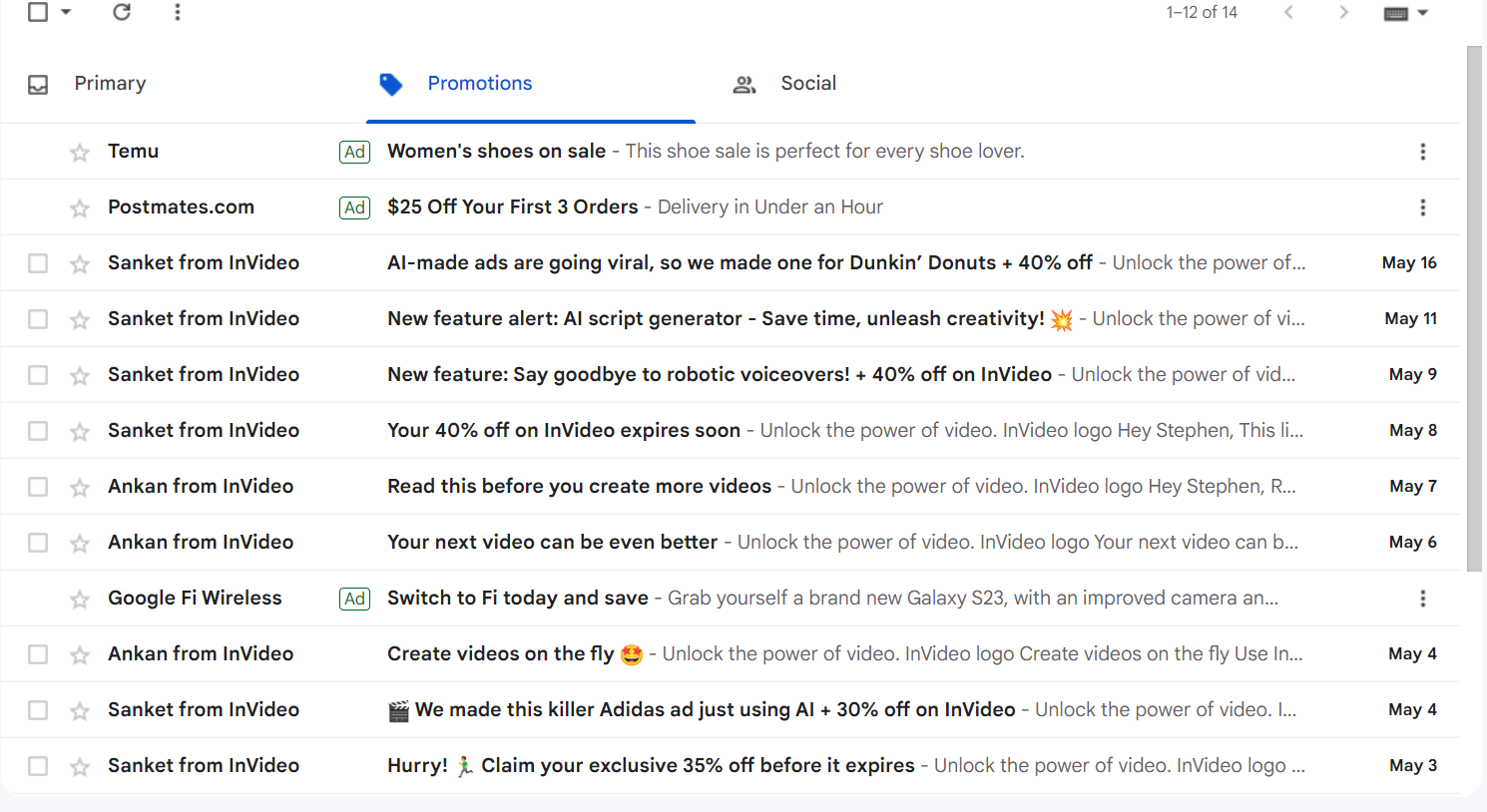Tick the Your next video email checkbox
The width and height of the screenshot is (1487, 812).
pyautogui.click(x=38, y=543)
